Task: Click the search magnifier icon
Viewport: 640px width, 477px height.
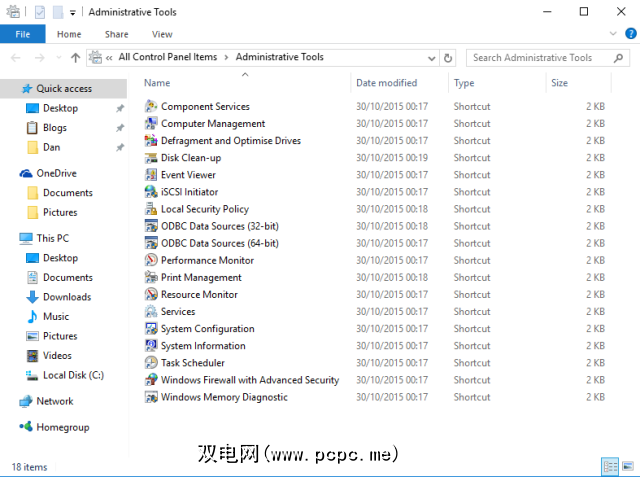Action: click(x=618, y=58)
